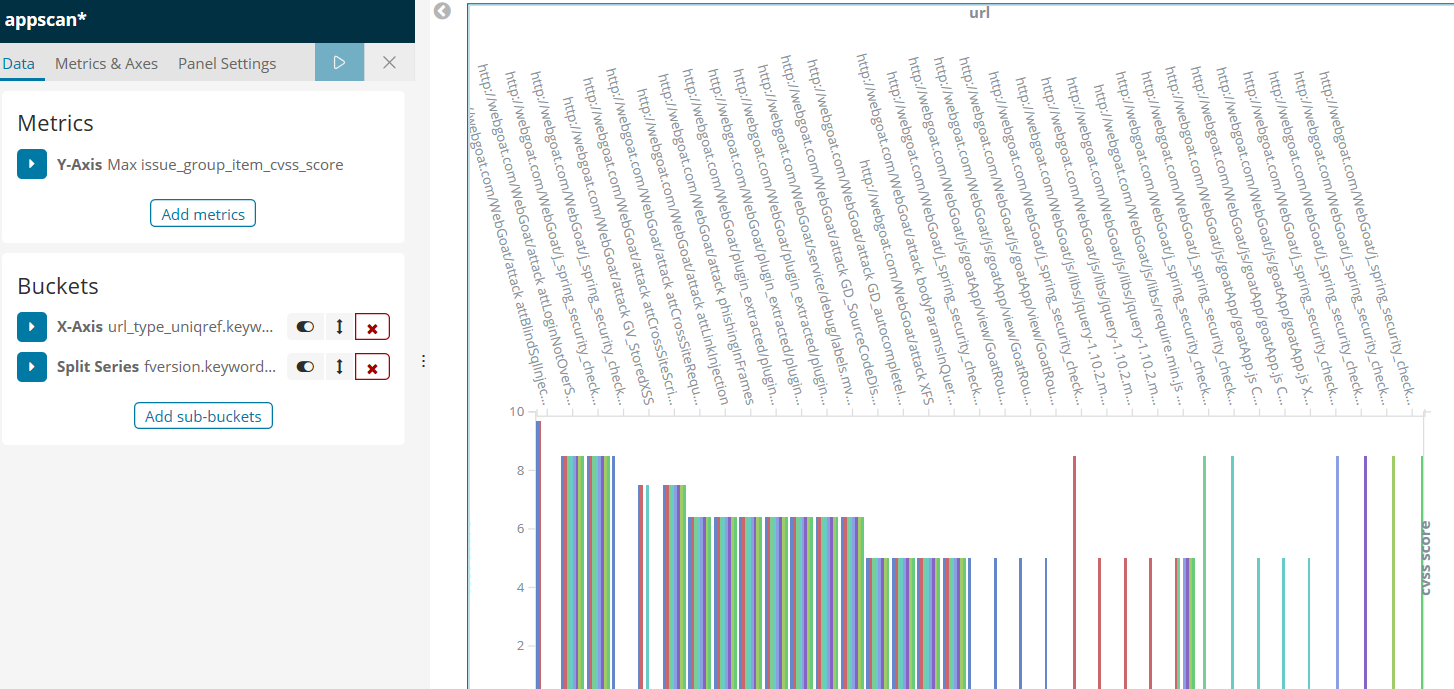Collapse the editor sidebar with the arrow
Image resolution: width=1454 pixels, height=689 pixels.
442,11
